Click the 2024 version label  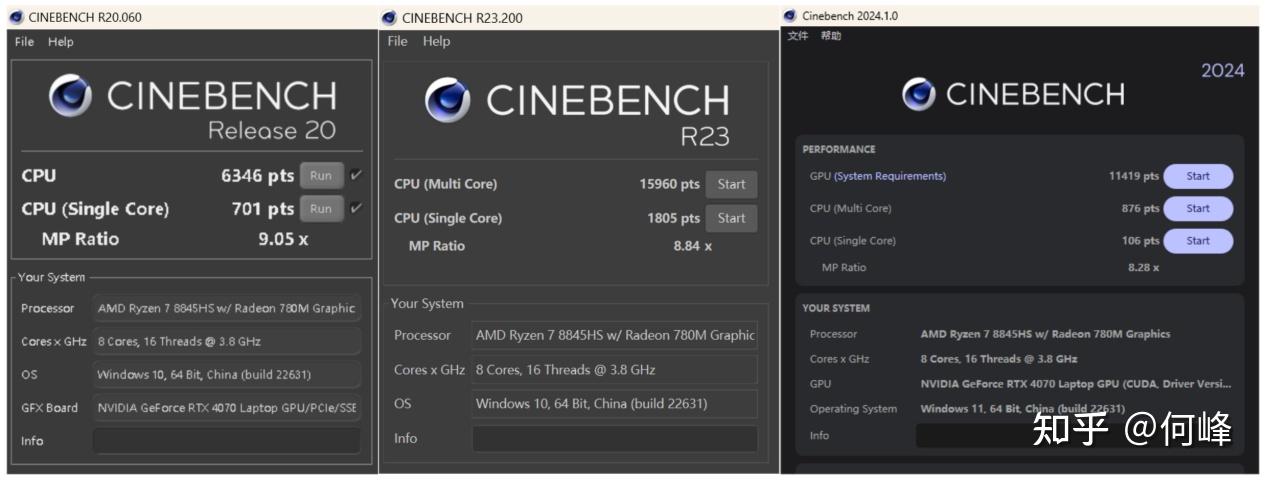point(1223,70)
